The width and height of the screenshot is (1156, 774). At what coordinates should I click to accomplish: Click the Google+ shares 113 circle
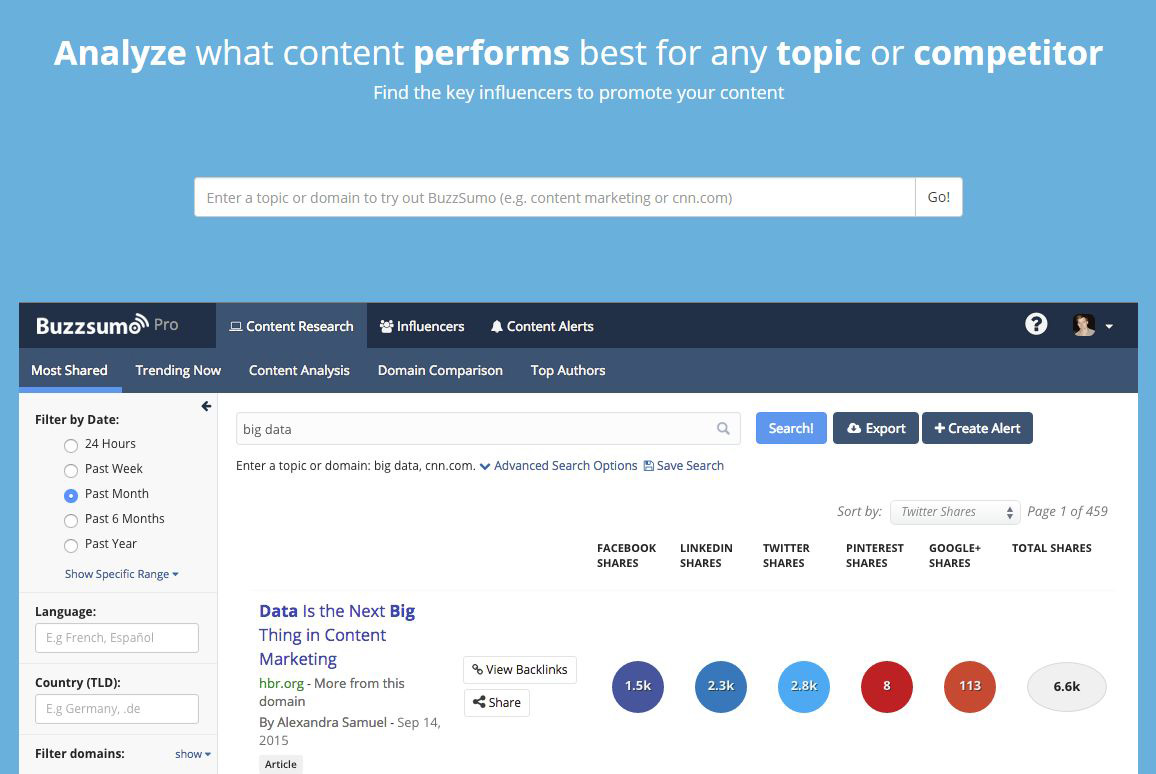click(969, 686)
